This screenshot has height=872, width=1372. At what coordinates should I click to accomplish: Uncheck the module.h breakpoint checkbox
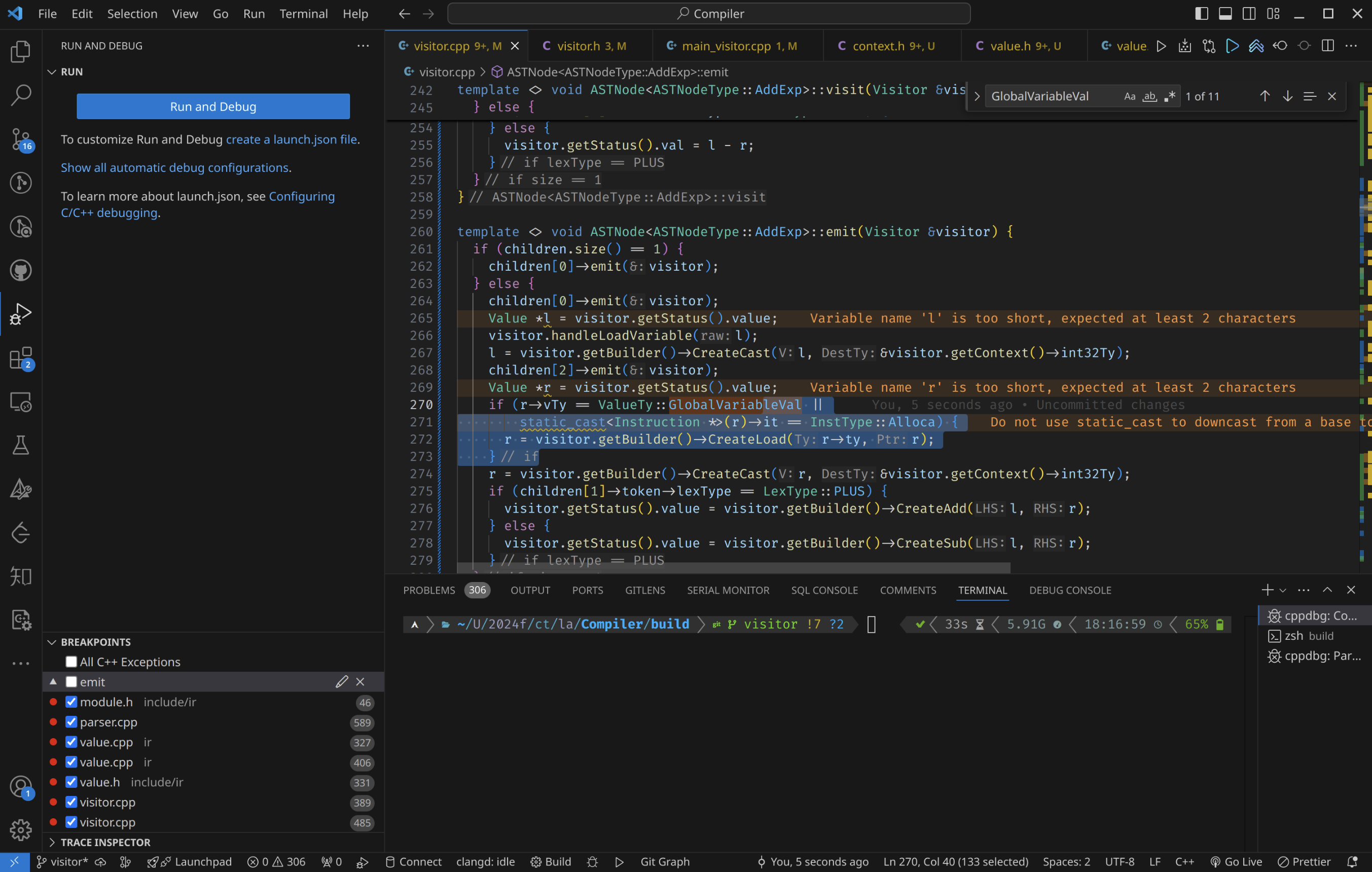point(71,702)
